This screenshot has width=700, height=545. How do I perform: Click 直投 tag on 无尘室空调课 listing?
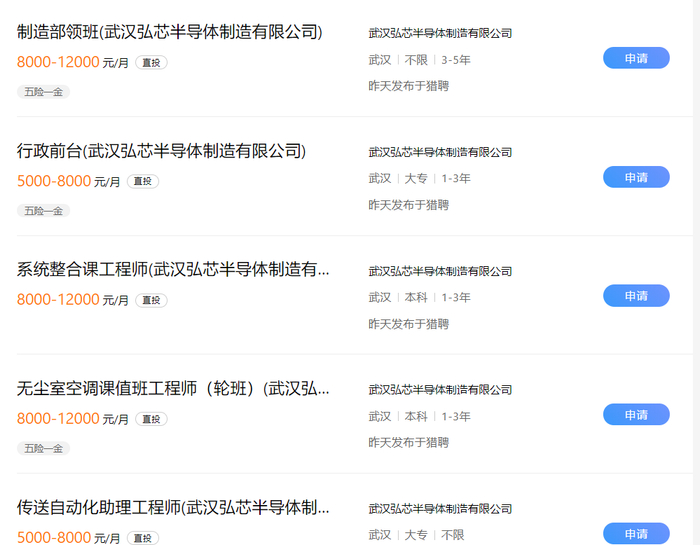tap(151, 419)
